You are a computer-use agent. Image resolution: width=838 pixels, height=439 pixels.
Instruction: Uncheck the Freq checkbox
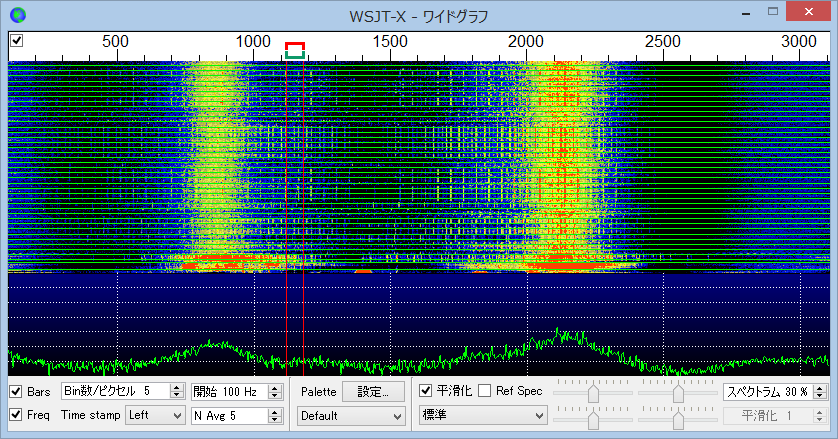pyautogui.click(x=16, y=414)
